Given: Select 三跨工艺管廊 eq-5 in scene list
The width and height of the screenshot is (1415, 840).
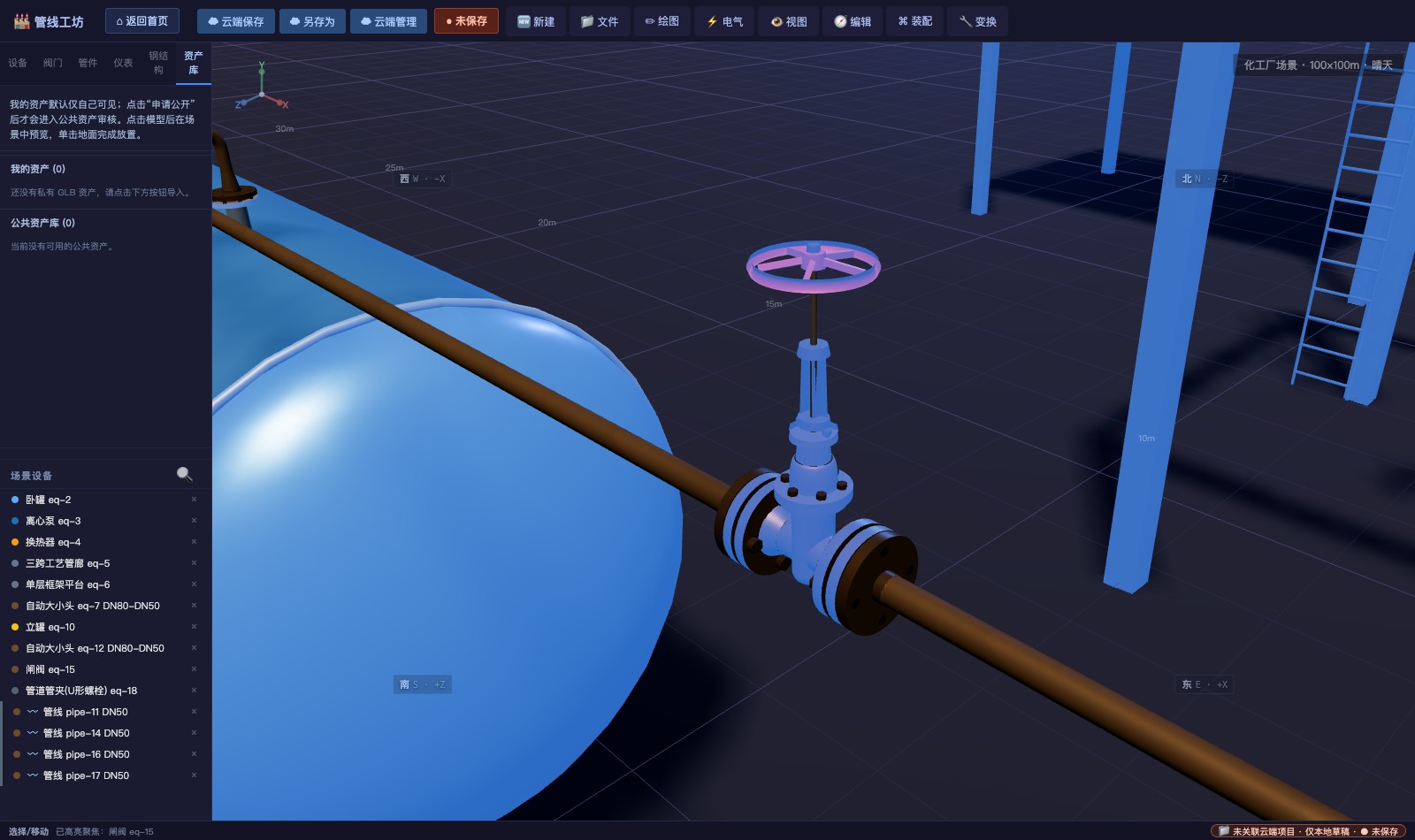Looking at the screenshot, I should (105, 563).
